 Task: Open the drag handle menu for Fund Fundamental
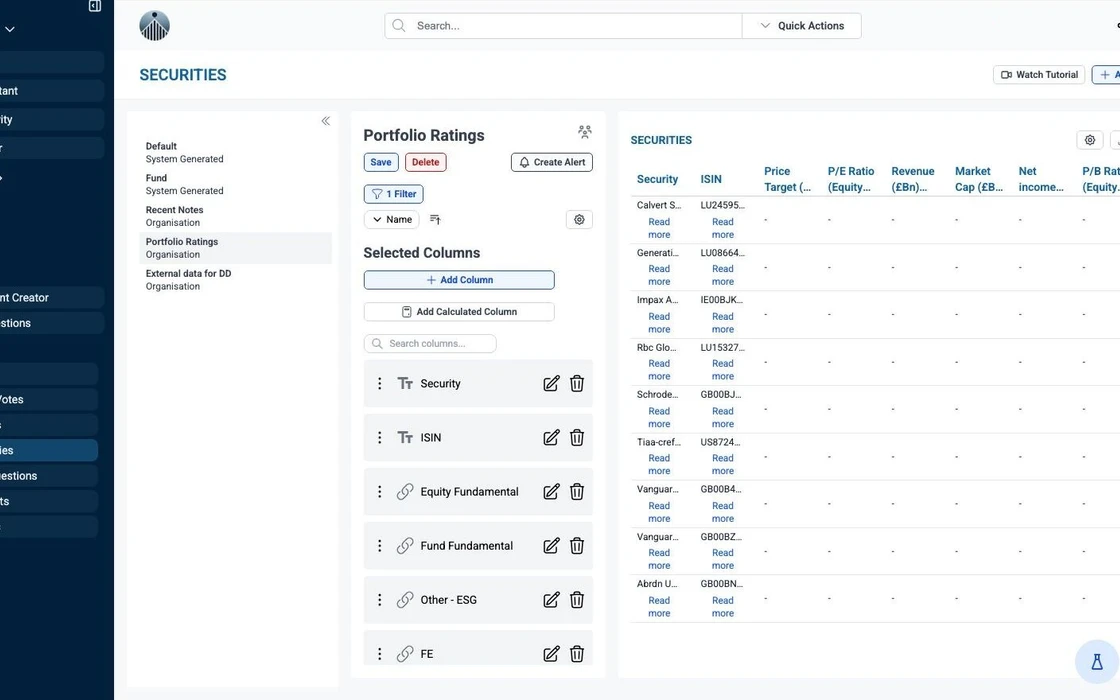pos(379,546)
